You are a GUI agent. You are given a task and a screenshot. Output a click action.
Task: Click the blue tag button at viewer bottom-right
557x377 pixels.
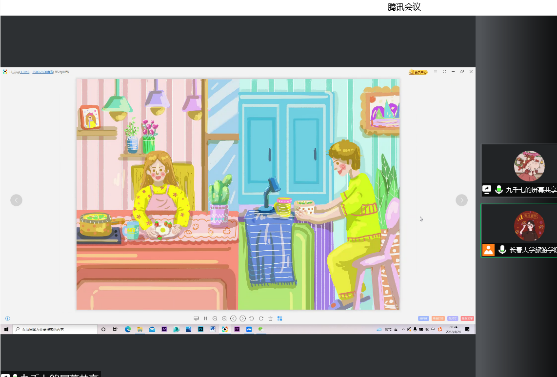tap(423, 318)
